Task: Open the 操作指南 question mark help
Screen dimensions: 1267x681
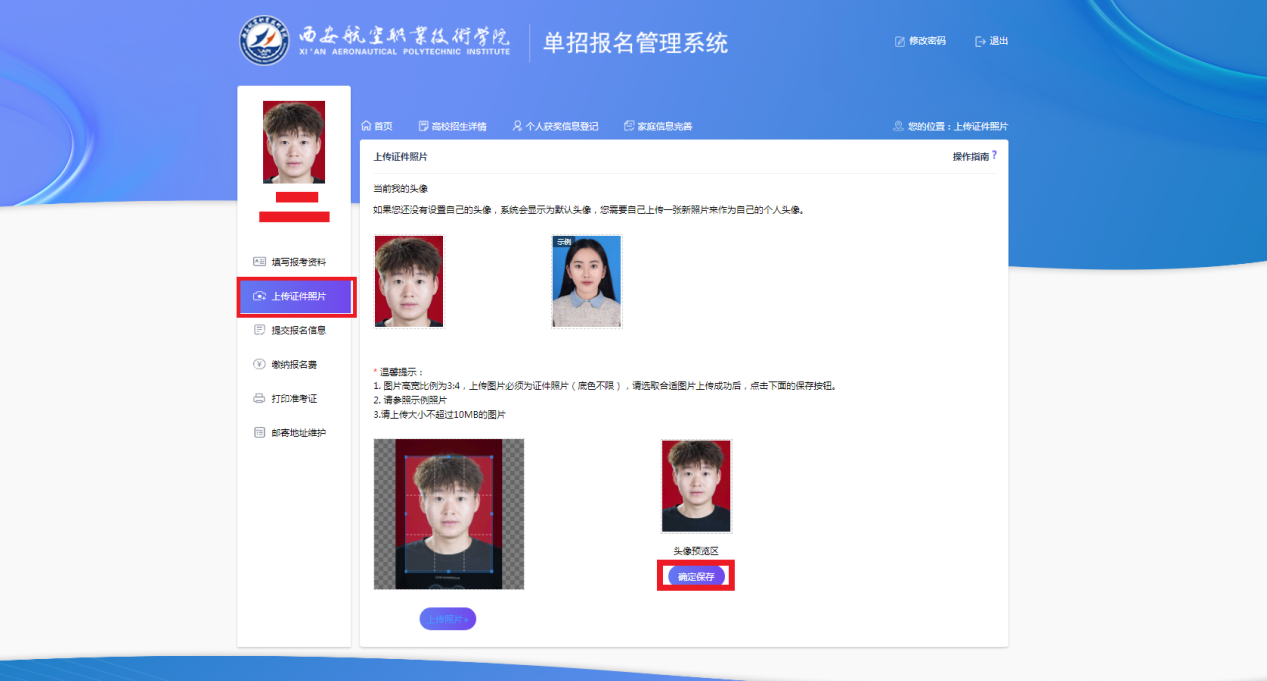Action: coord(994,156)
